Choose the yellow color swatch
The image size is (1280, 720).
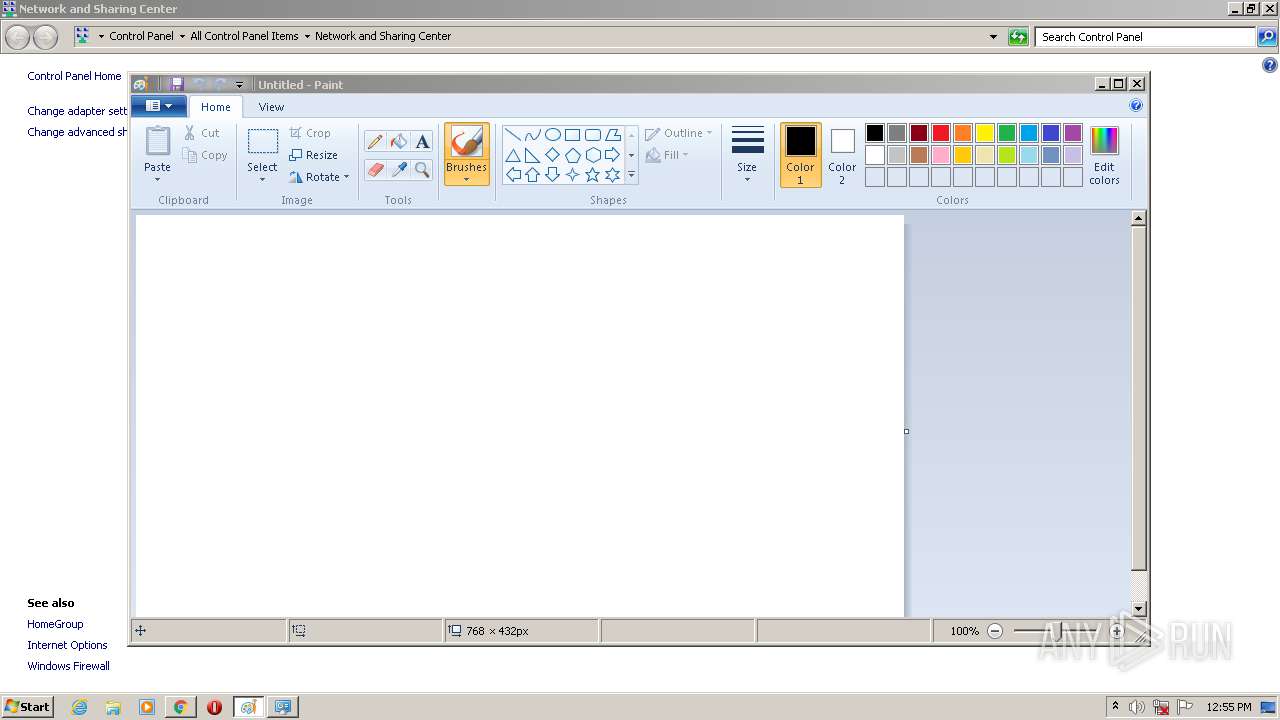point(985,133)
